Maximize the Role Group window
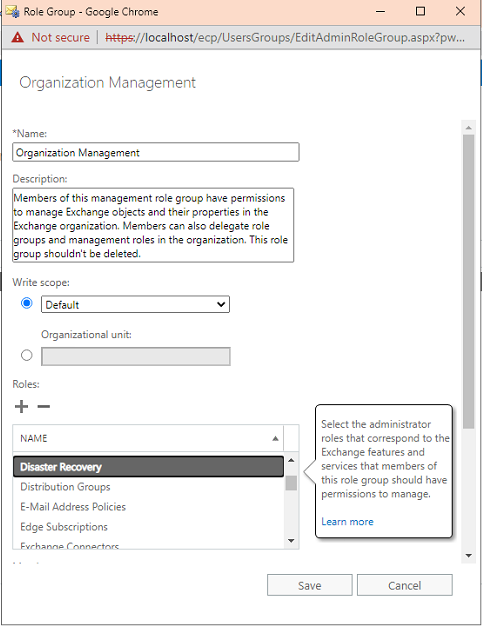Screen dimensions: 482x626 pyautogui.click(x=421, y=12)
